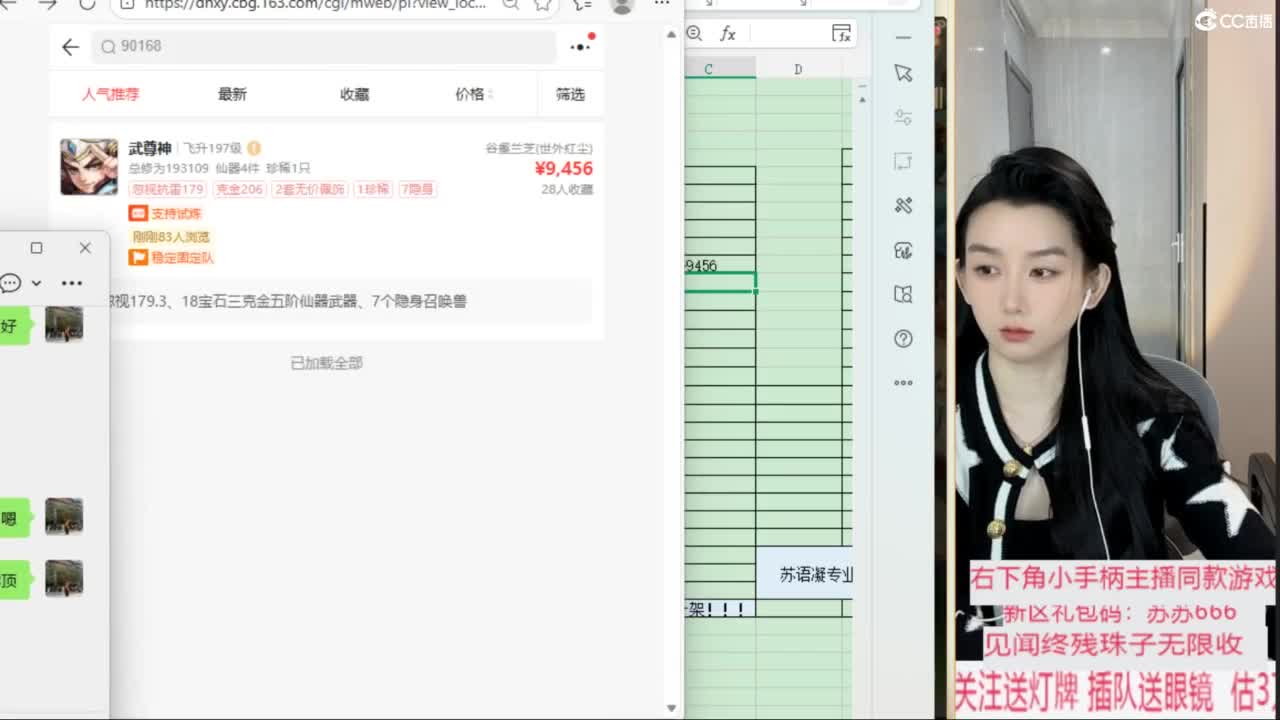
Task: Click the gold level badge beside 飞升197级
Action: coord(254,148)
